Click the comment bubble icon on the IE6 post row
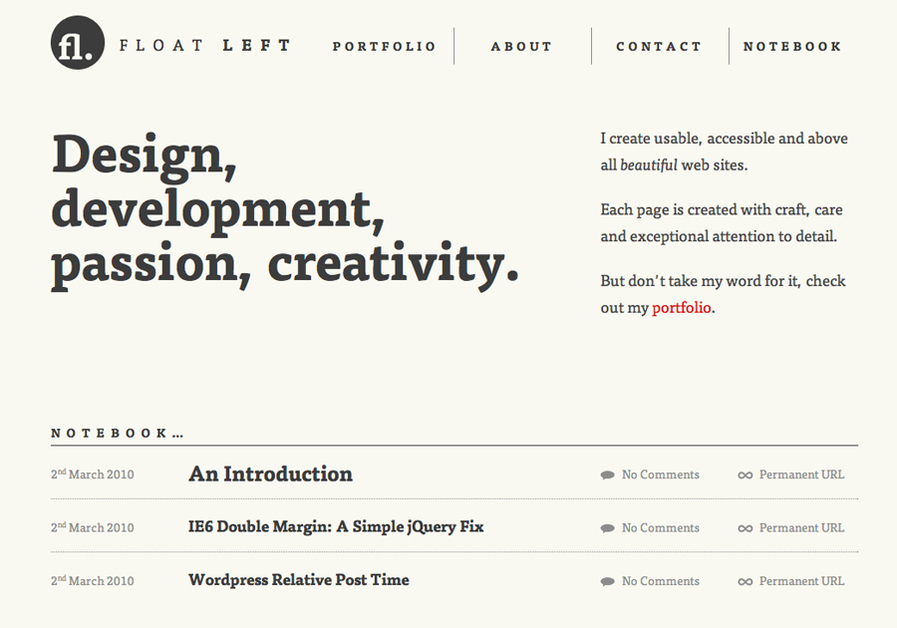 607,527
